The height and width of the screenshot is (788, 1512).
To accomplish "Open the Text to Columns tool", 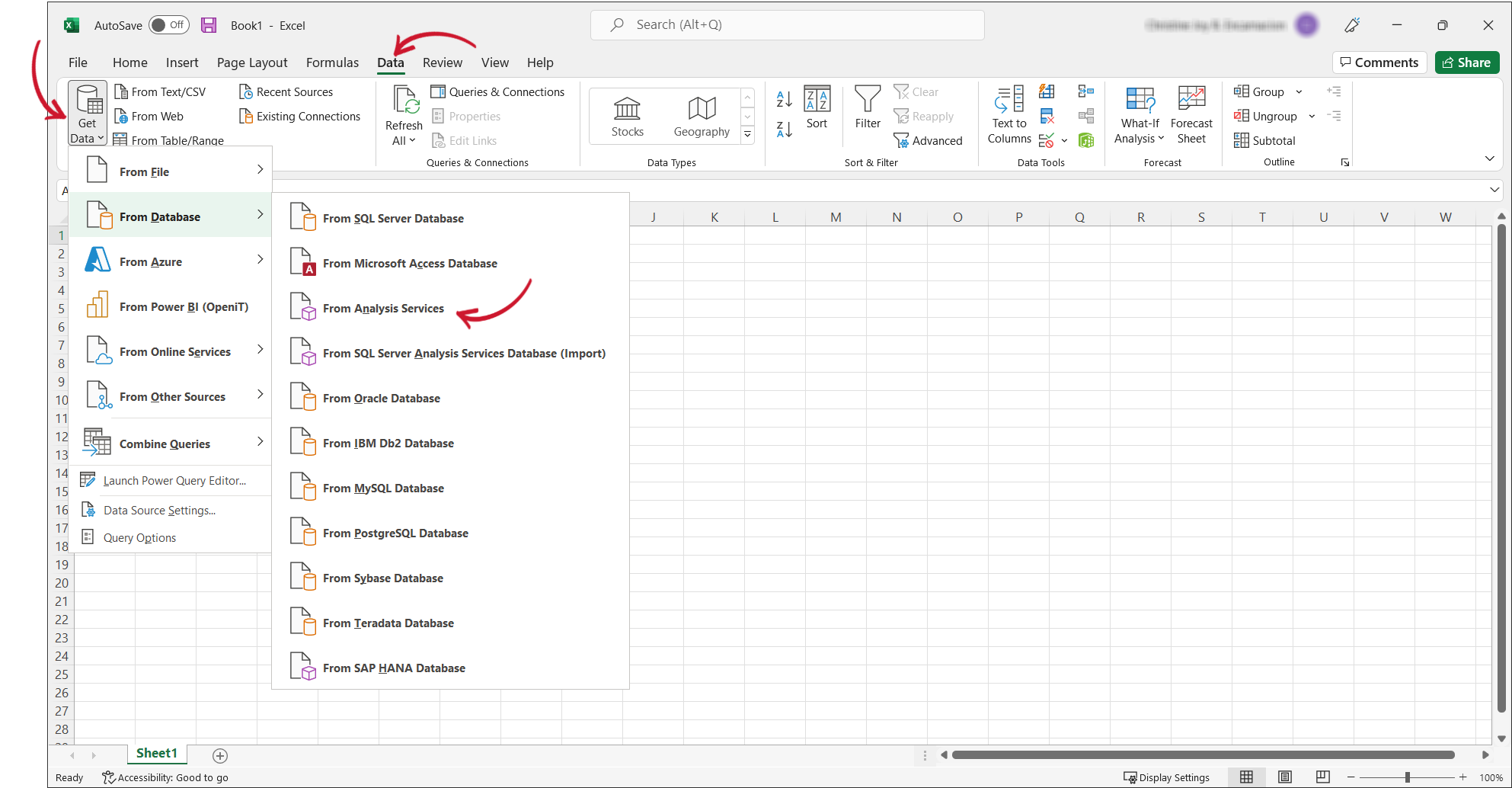I will coord(1009,114).
